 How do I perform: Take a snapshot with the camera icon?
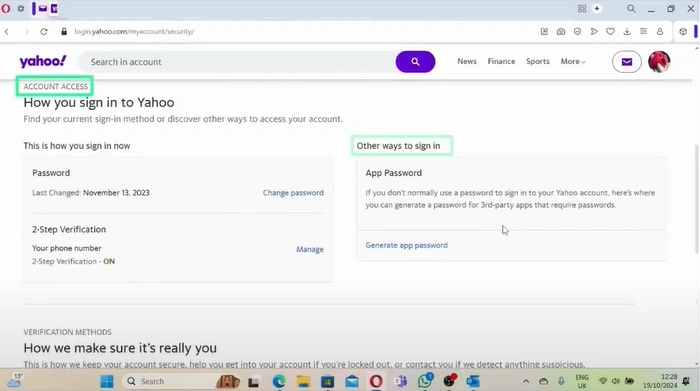point(561,32)
